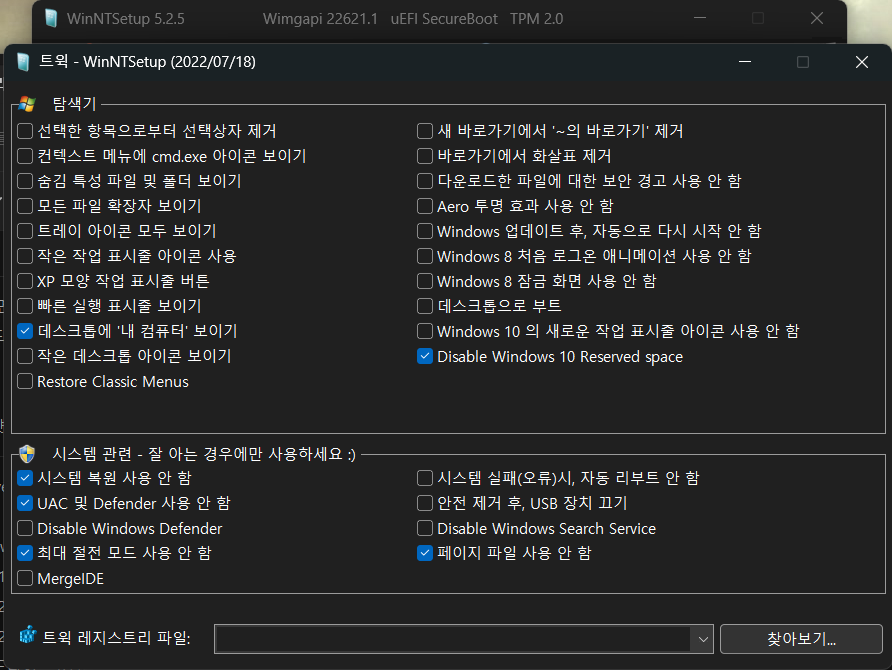Viewport: 892px width, 670px height.
Task: Enable XP 모양 작업 표시줄 버튼
Action: 25,281
